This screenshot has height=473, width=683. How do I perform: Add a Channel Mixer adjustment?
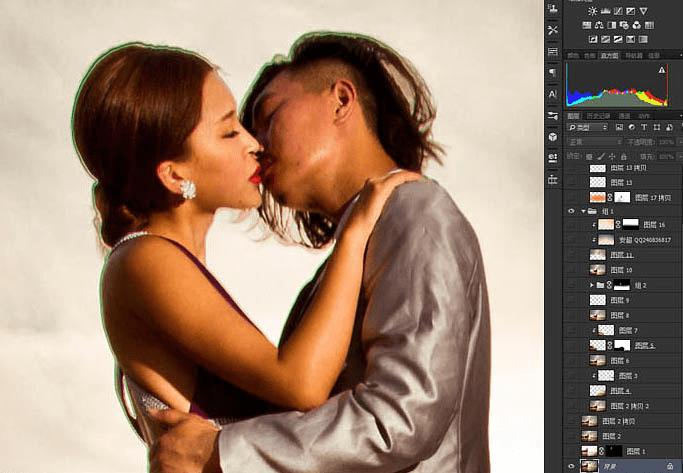click(x=639, y=25)
